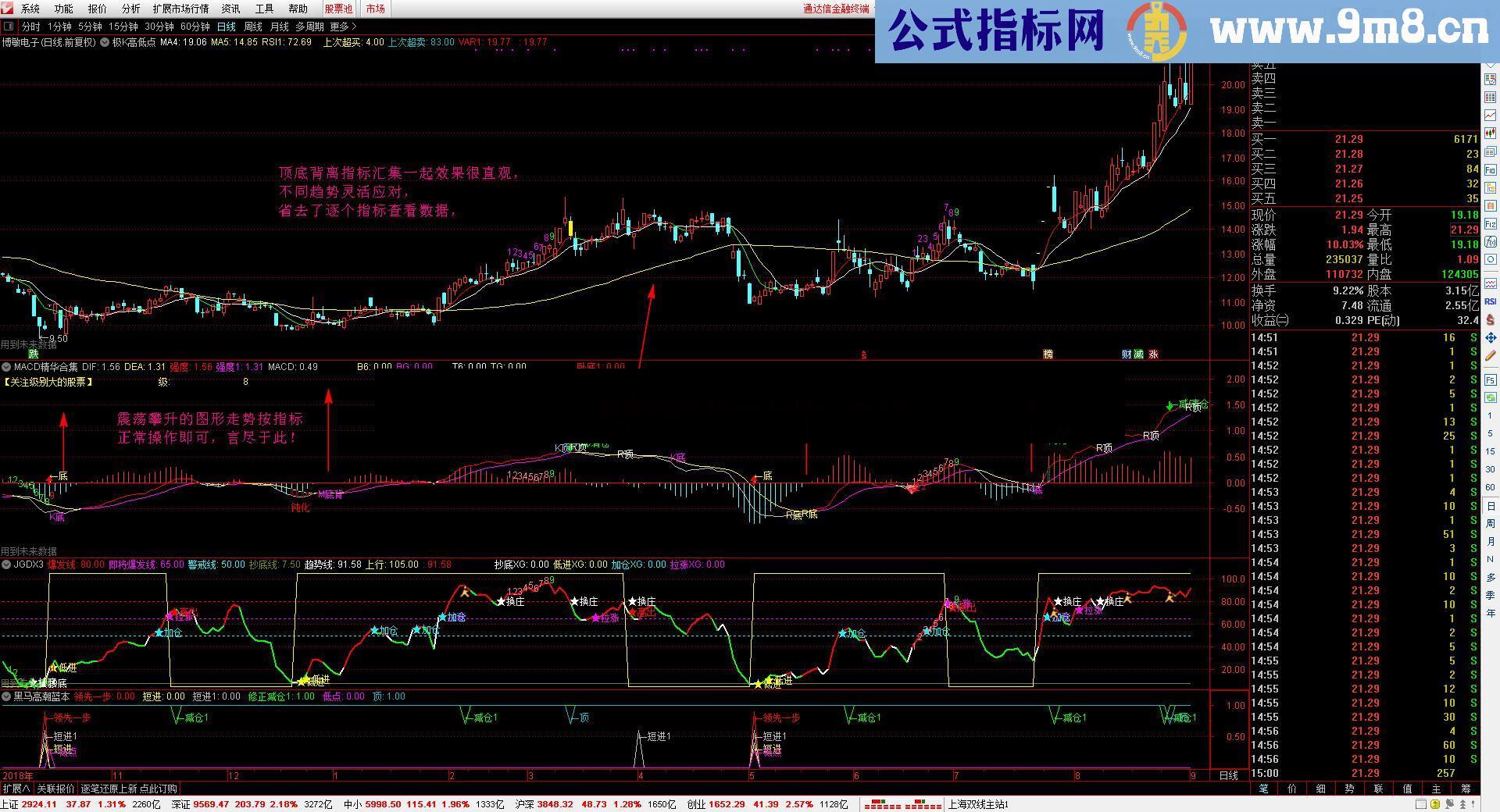The image size is (1500, 812).
Task: Click the red TDX logo at top left
Action: coord(8,9)
